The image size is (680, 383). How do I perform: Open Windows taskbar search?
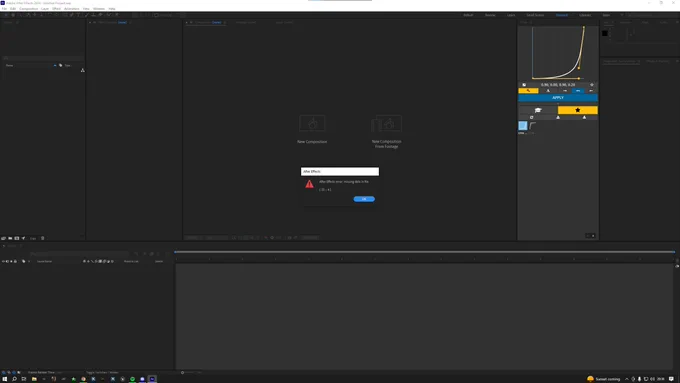[x=14, y=379]
